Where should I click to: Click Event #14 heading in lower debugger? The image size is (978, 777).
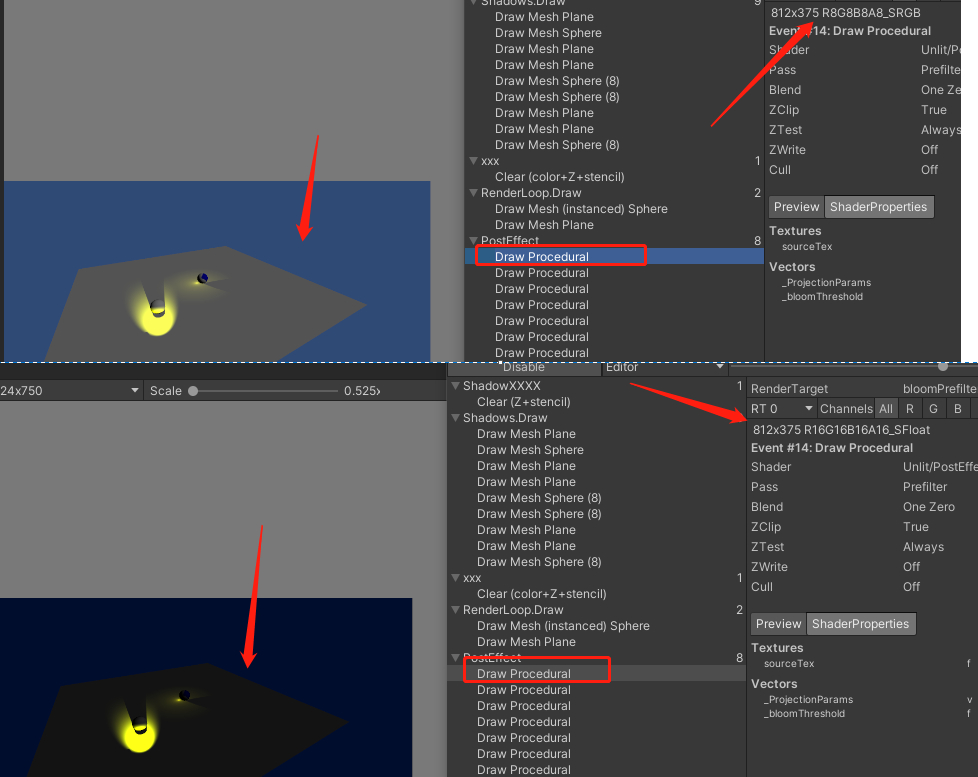[831, 448]
